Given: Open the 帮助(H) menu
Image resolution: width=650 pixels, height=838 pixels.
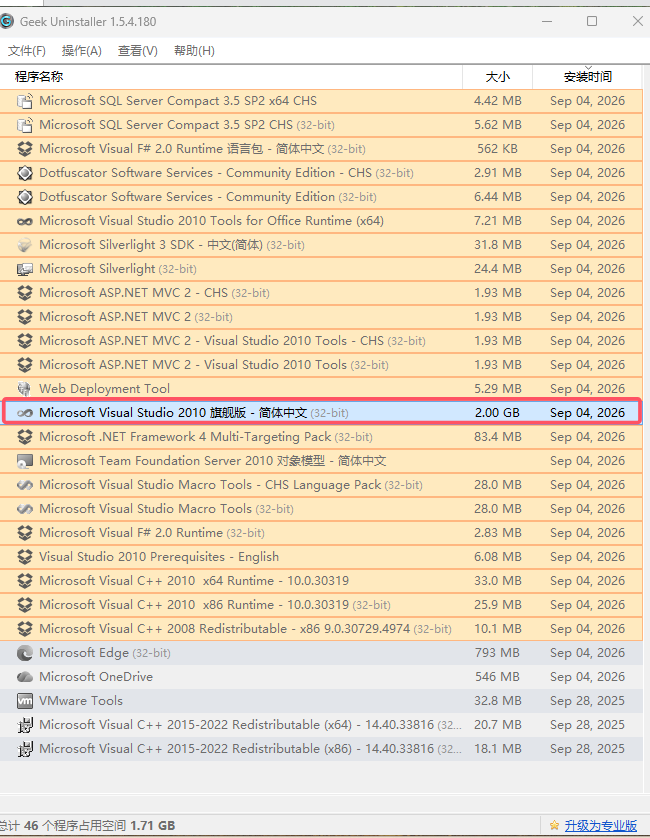Looking at the screenshot, I should [194, 51].
